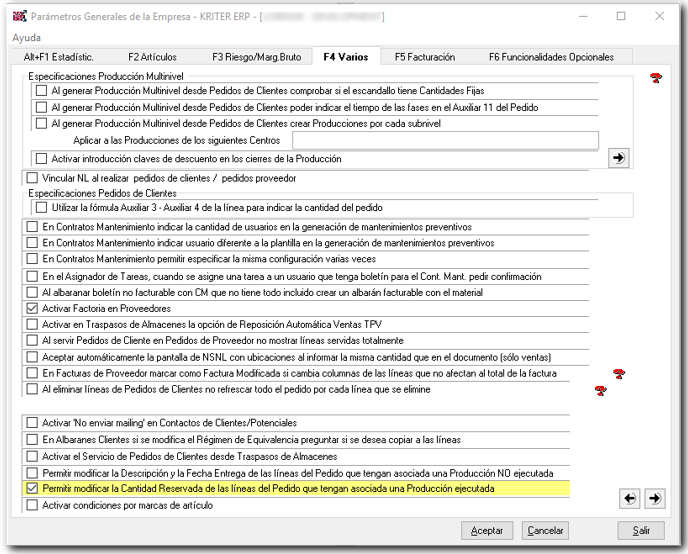Enable aceptar automáticamente pantalla de NSNL
Image resolution: width=688 pixels, height=554 pixels.
(32, 357)
